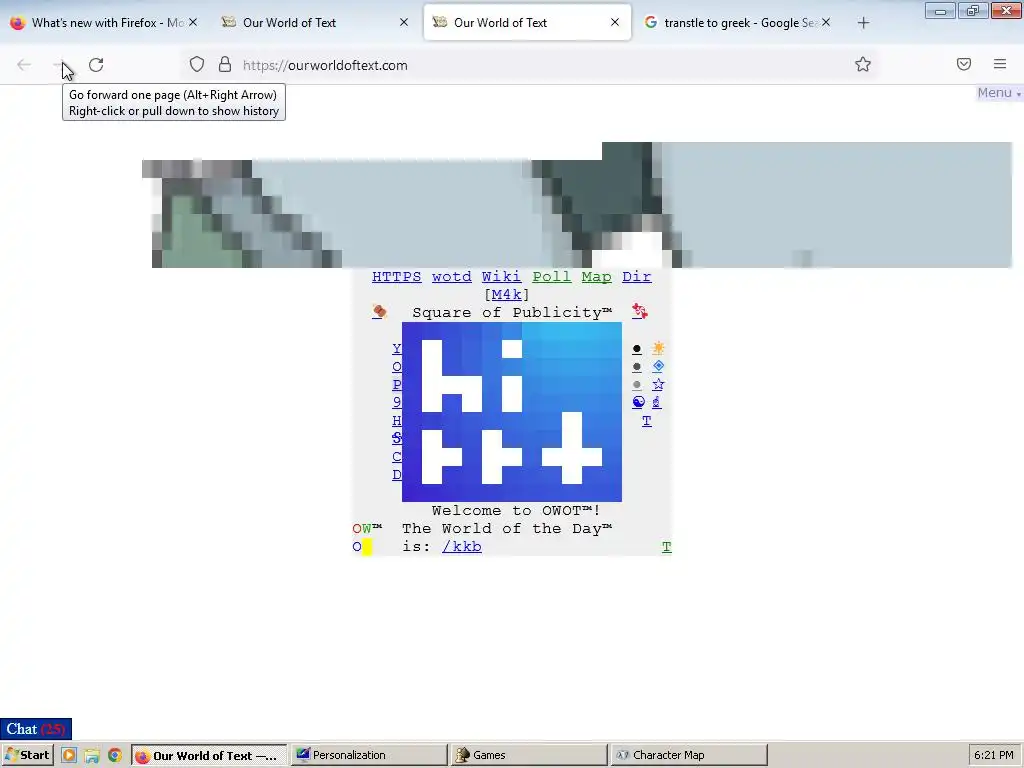
Task: Open the M4k link
Action: (506, 295)
